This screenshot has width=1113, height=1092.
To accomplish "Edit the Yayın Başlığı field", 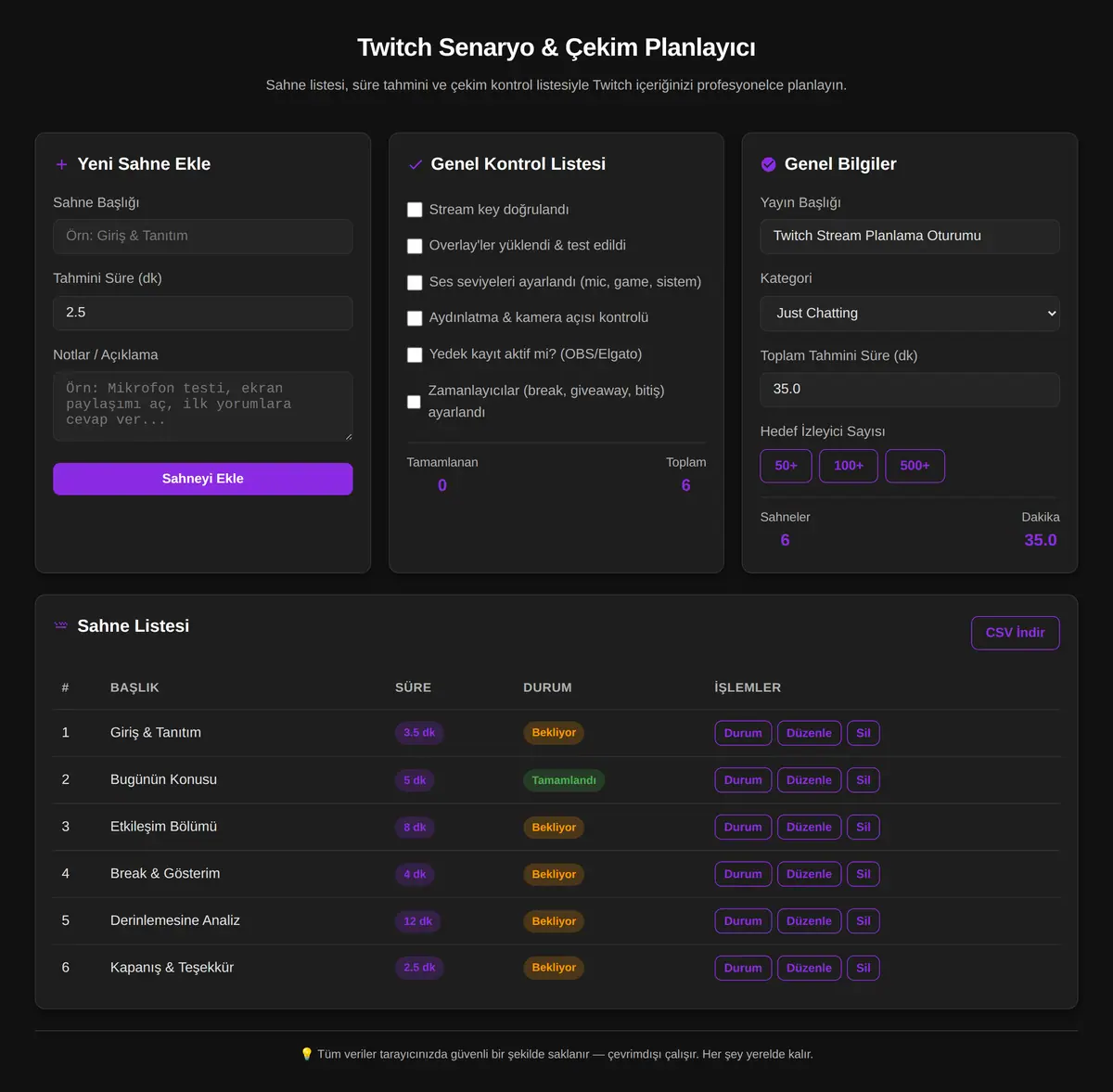I will pos(910,237).
